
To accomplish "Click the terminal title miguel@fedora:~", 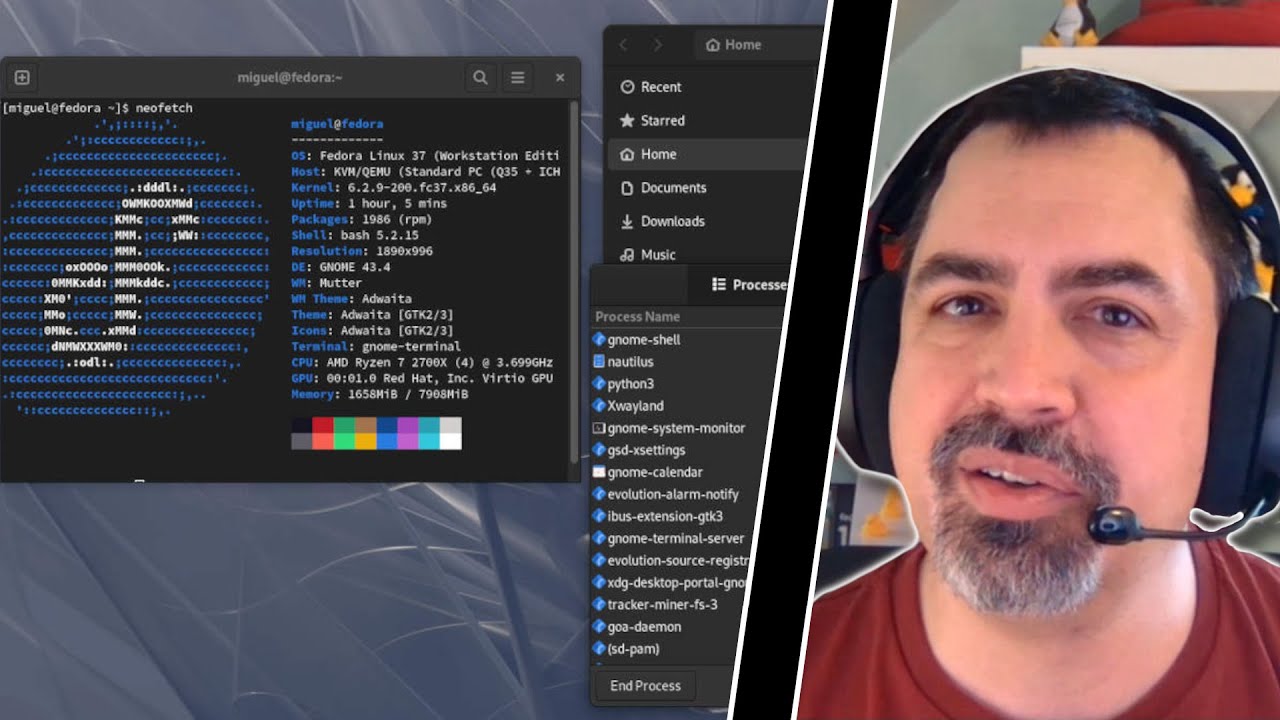I will click(290, 77).
